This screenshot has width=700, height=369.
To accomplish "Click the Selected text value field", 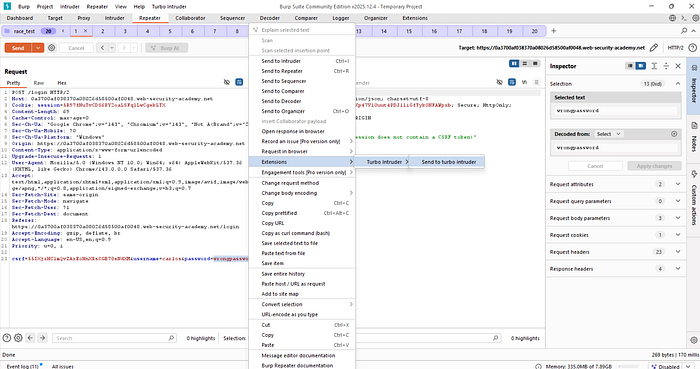I will point(616,111).
